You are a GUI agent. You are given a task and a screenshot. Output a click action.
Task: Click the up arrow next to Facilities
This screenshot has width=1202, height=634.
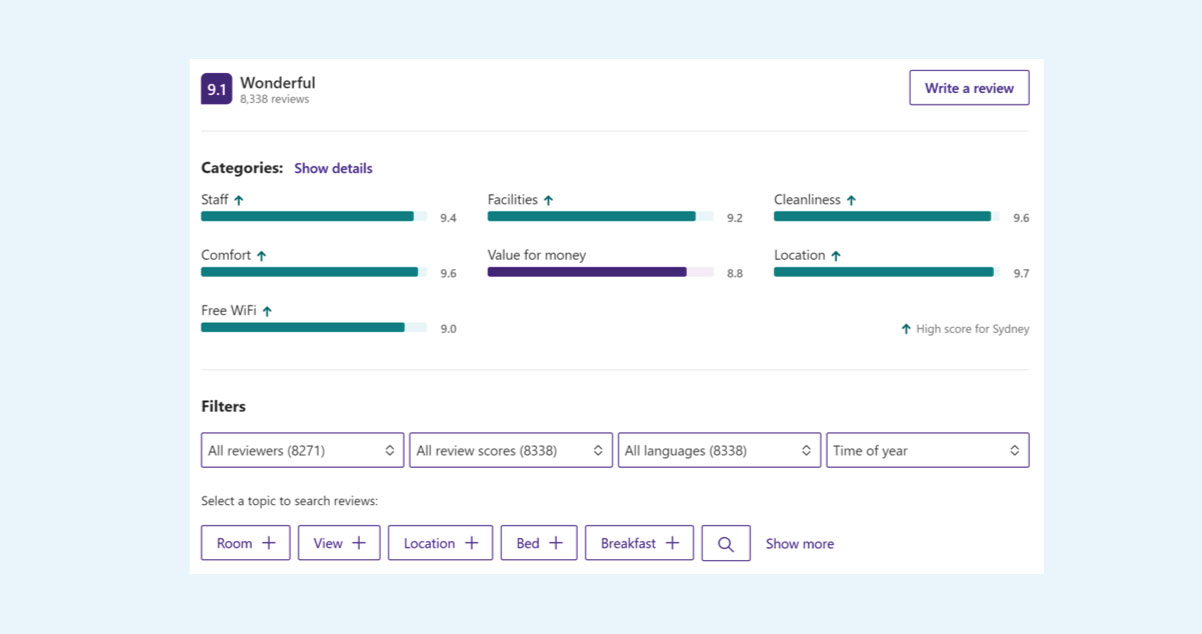pos(548,200)
